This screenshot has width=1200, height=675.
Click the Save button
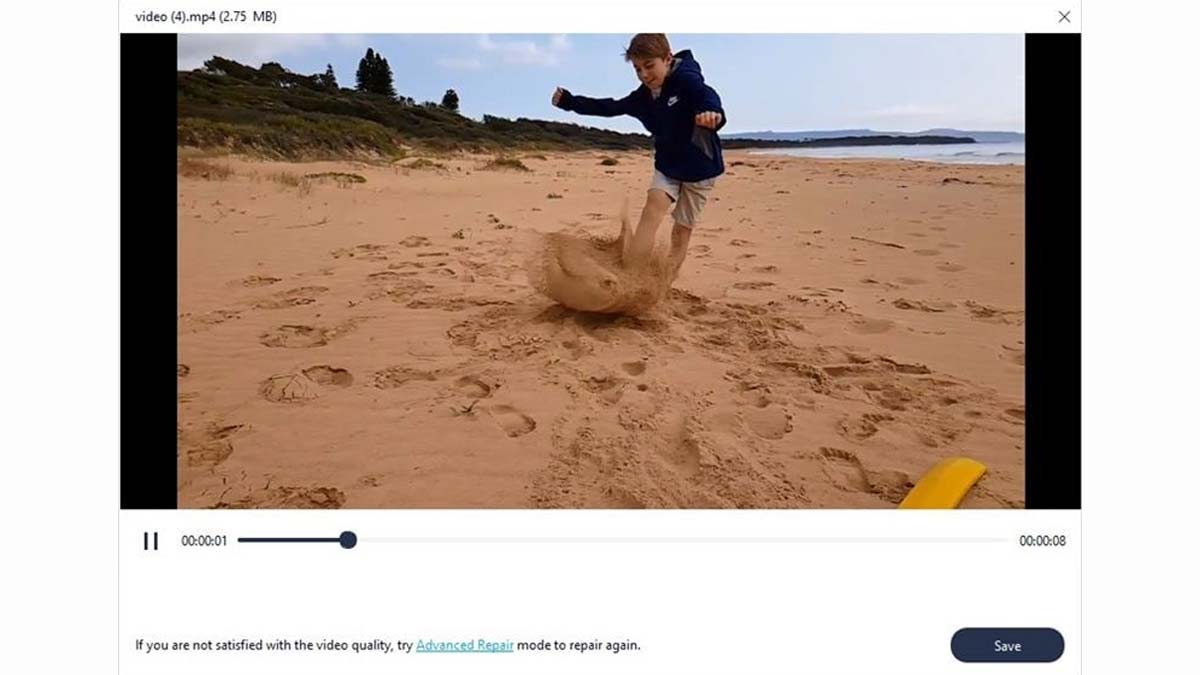pyautogui.click(x=1007, y=646)
